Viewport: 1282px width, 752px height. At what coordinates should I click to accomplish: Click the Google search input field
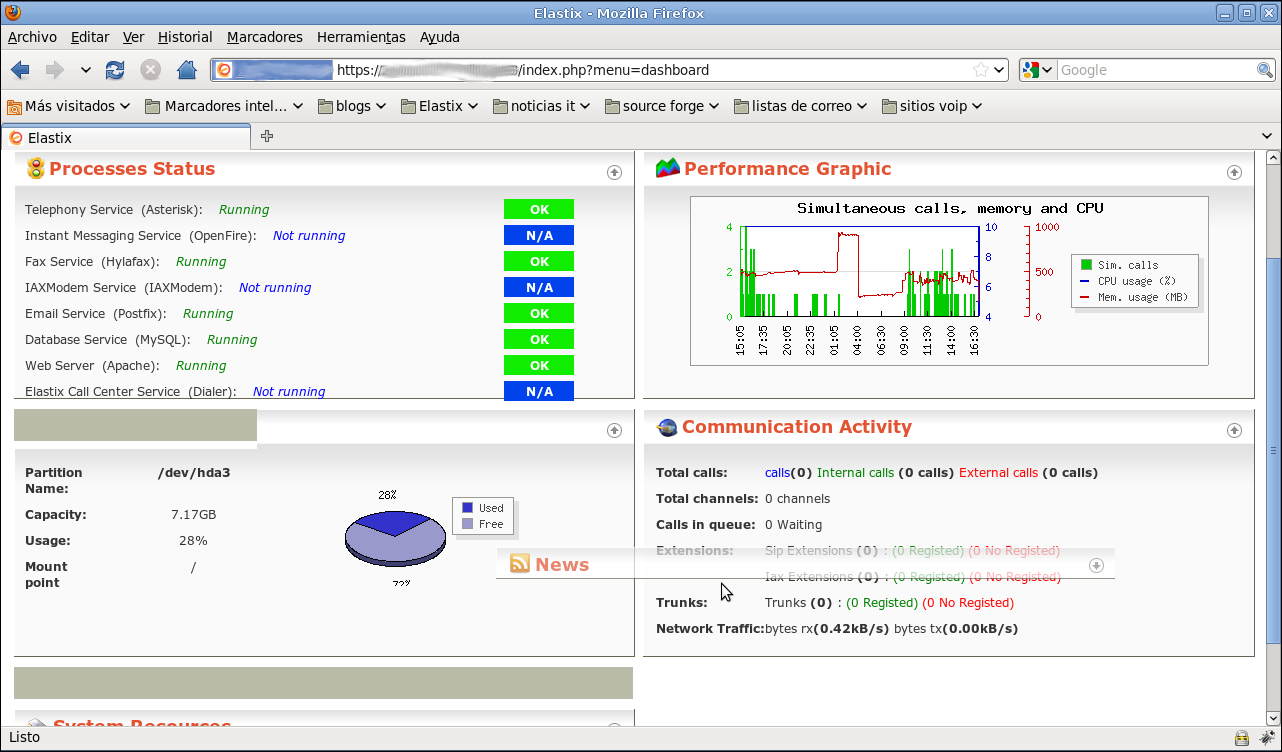[x=1156, y=70]
